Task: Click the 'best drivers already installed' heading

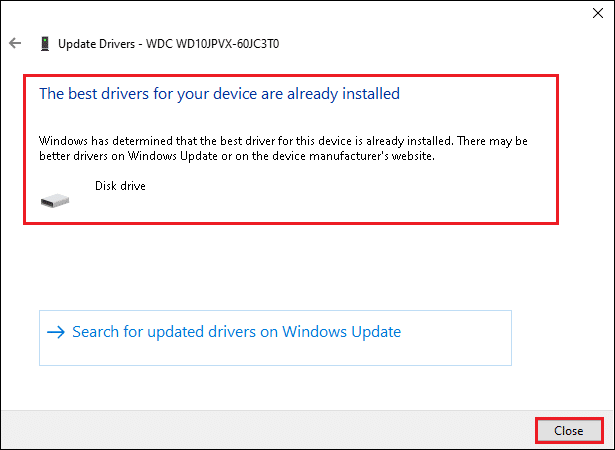Action: [x=219, y=94]
